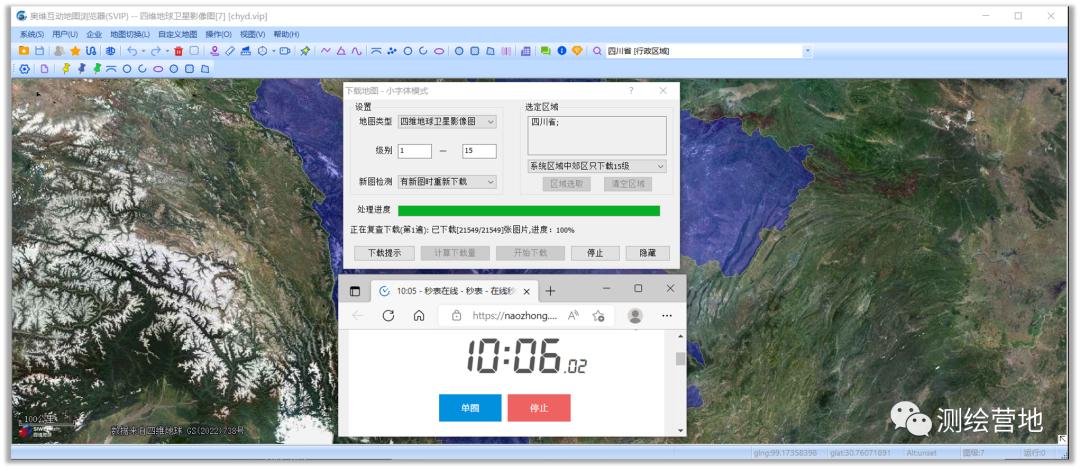Click the red 停止 stopwatch button
This screenshot has height=469, width=1080.
coord(539,408)
